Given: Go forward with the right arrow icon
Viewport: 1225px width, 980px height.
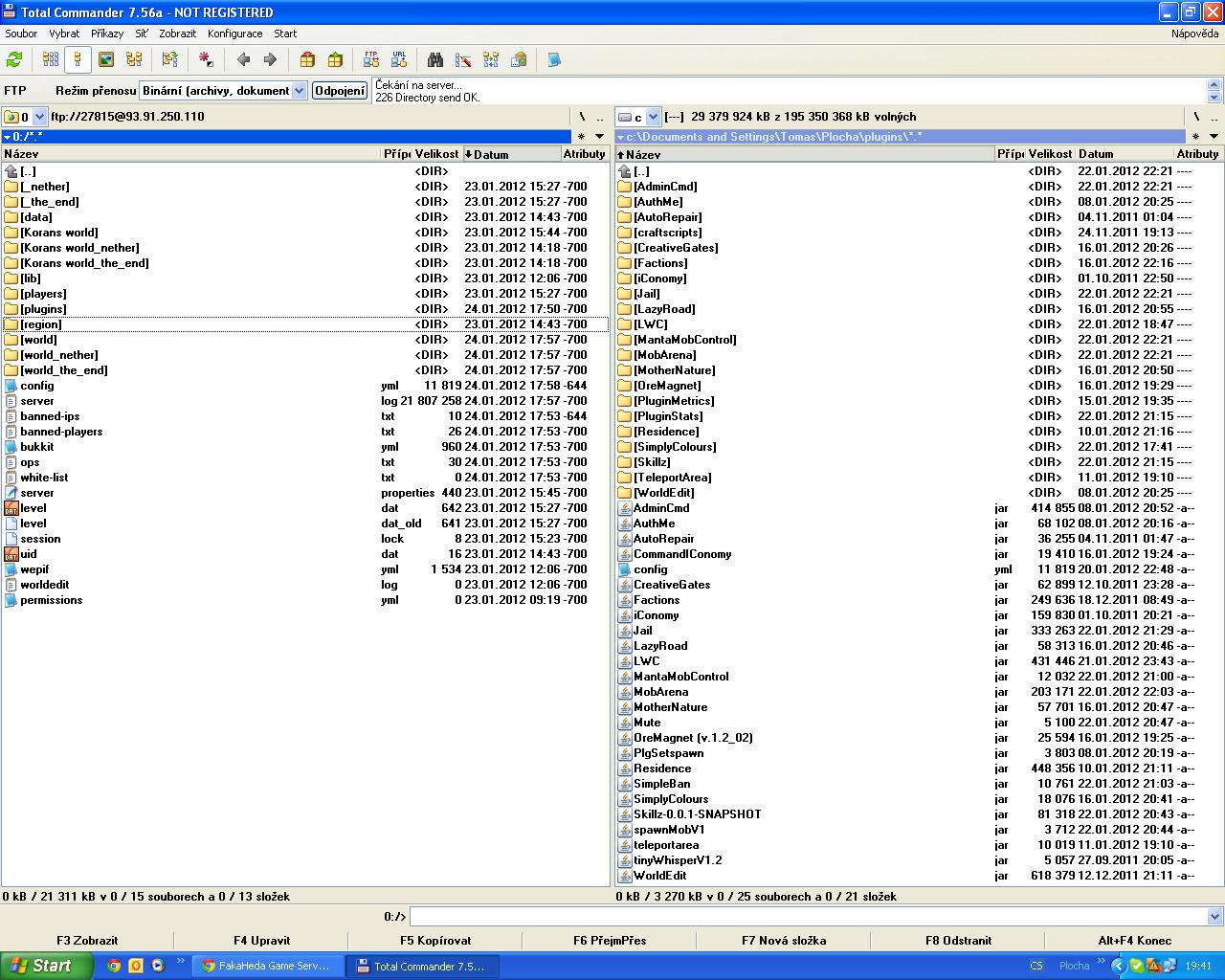Looking at the screenshot, I should pos(270,59).
